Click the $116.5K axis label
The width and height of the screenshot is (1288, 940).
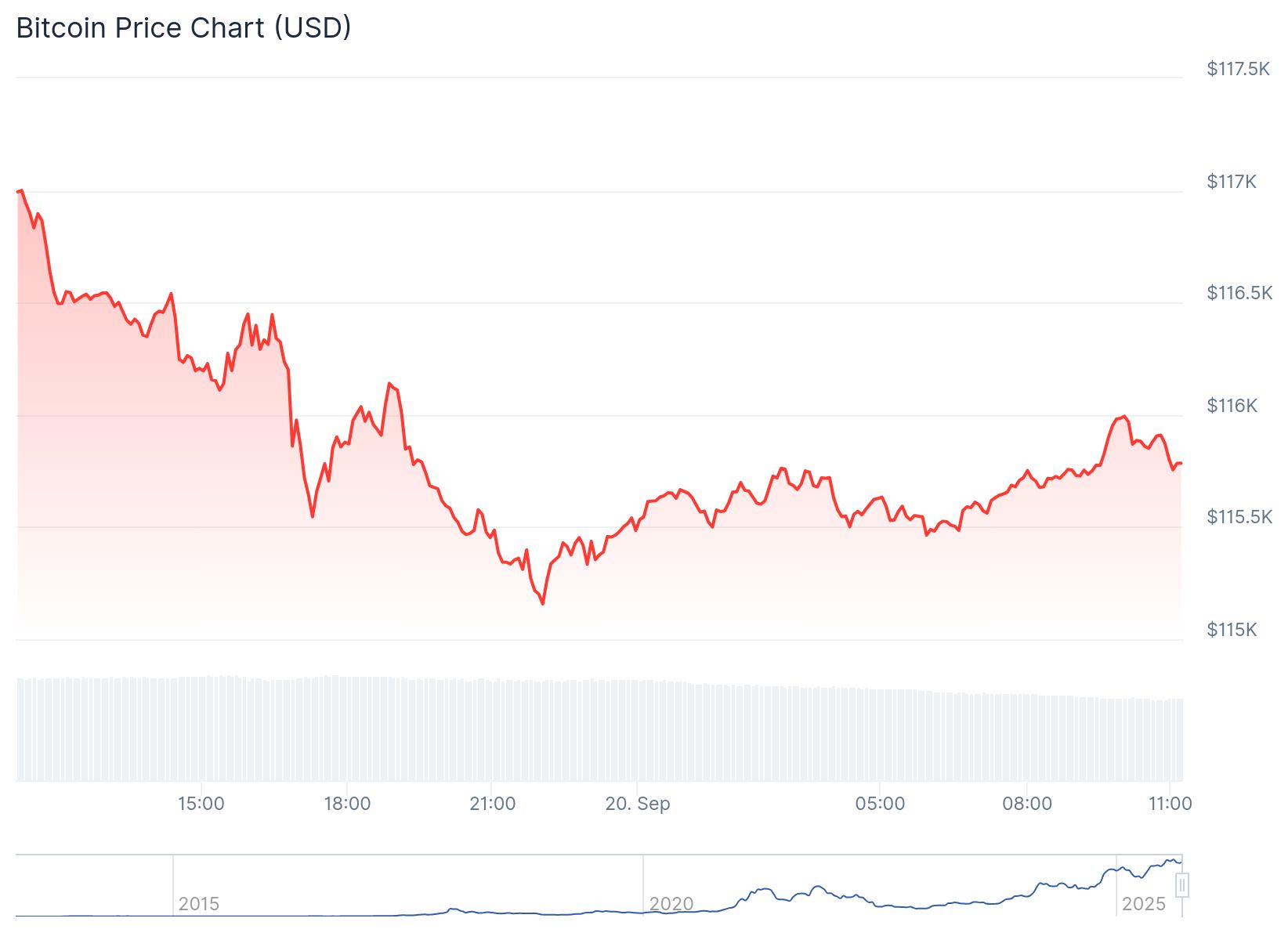[x=1239, y=293]
